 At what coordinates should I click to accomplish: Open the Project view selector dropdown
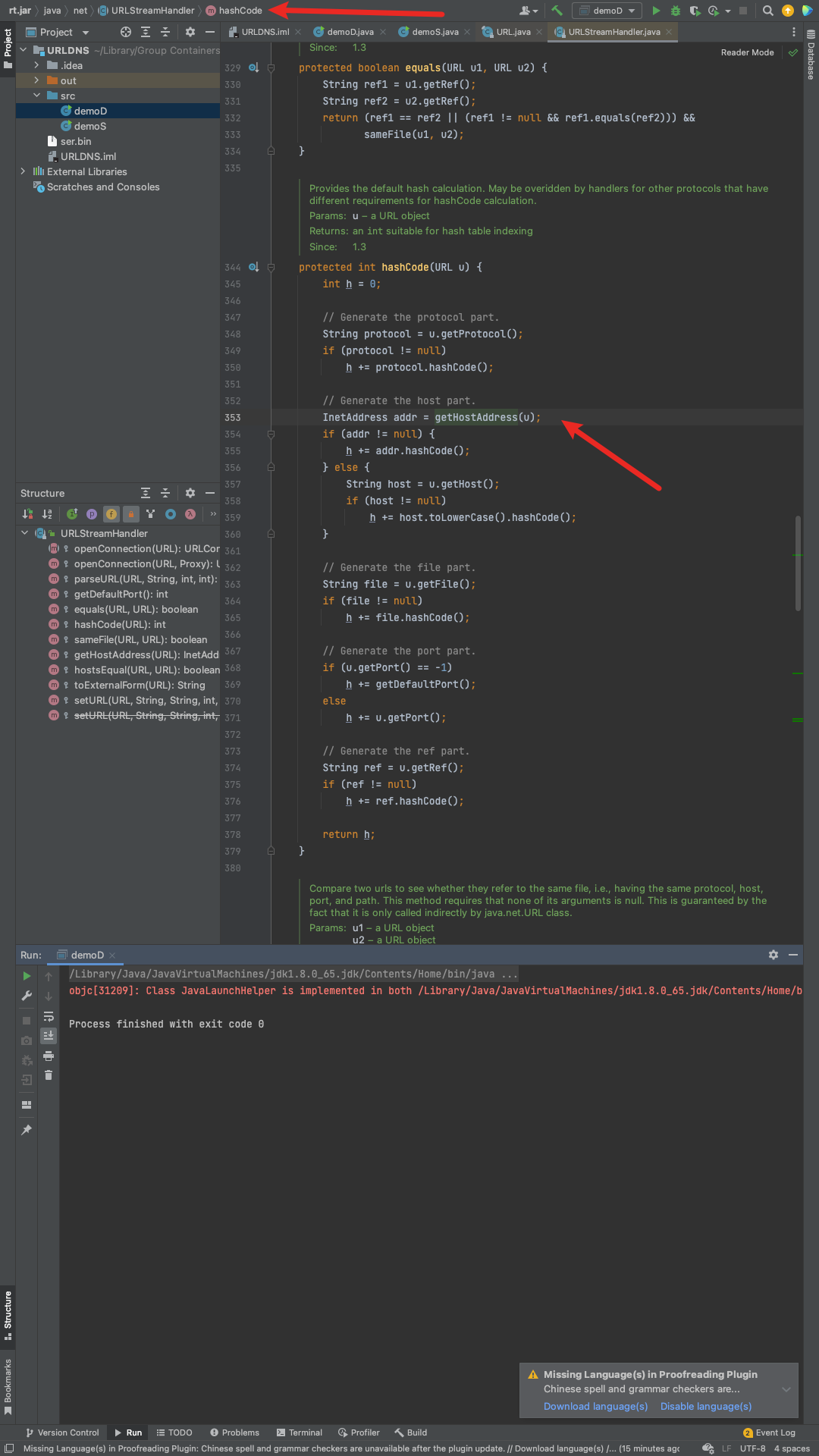(58, 32)
